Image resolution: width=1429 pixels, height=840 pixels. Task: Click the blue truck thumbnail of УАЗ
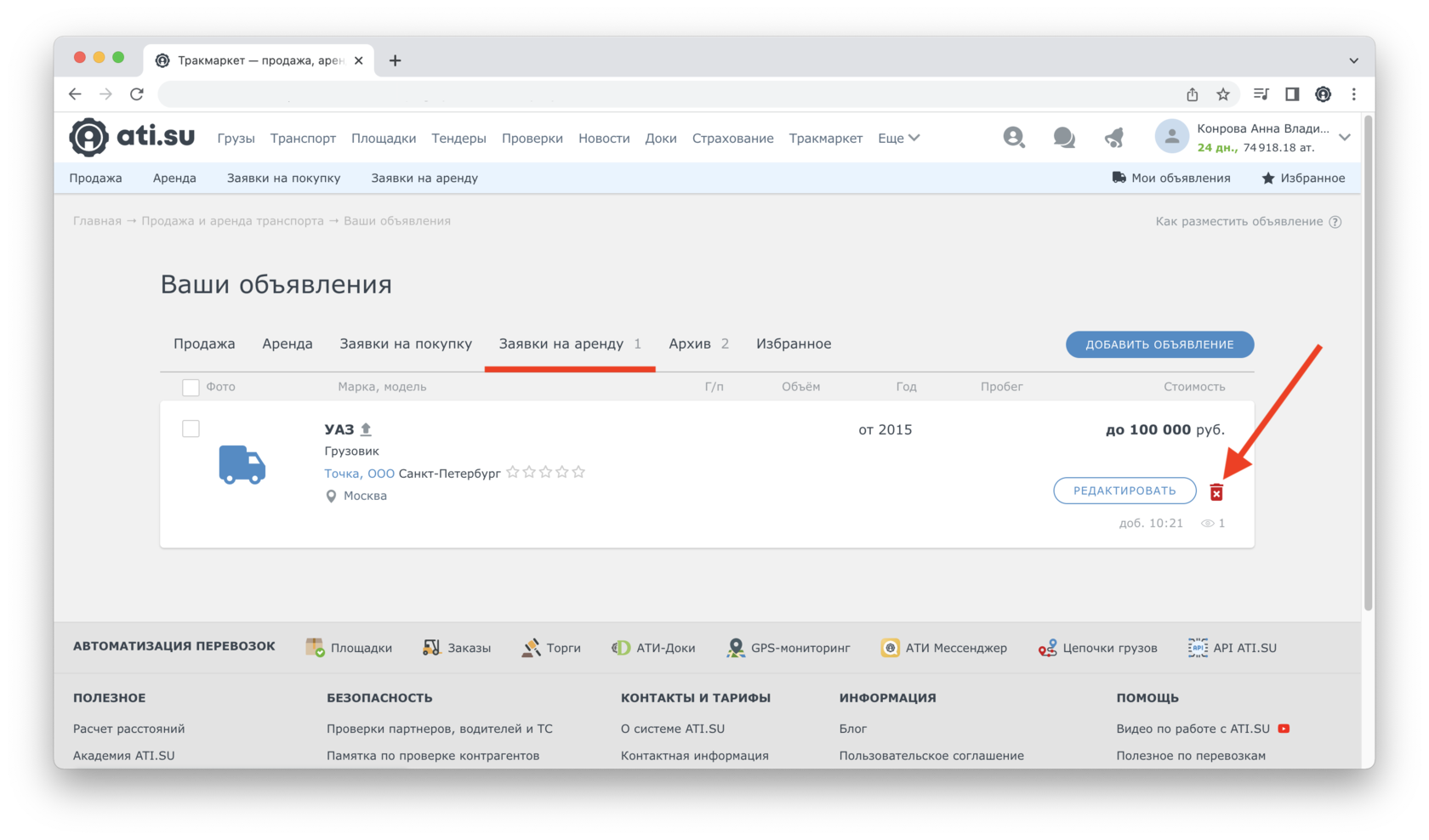coord(242,464)
